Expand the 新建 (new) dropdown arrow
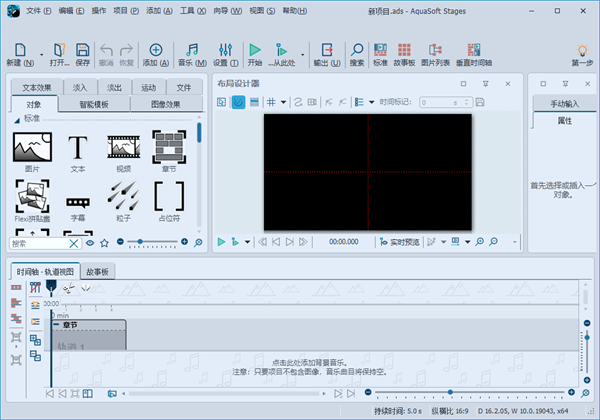600x420 pixels. (x=41, y=54)
